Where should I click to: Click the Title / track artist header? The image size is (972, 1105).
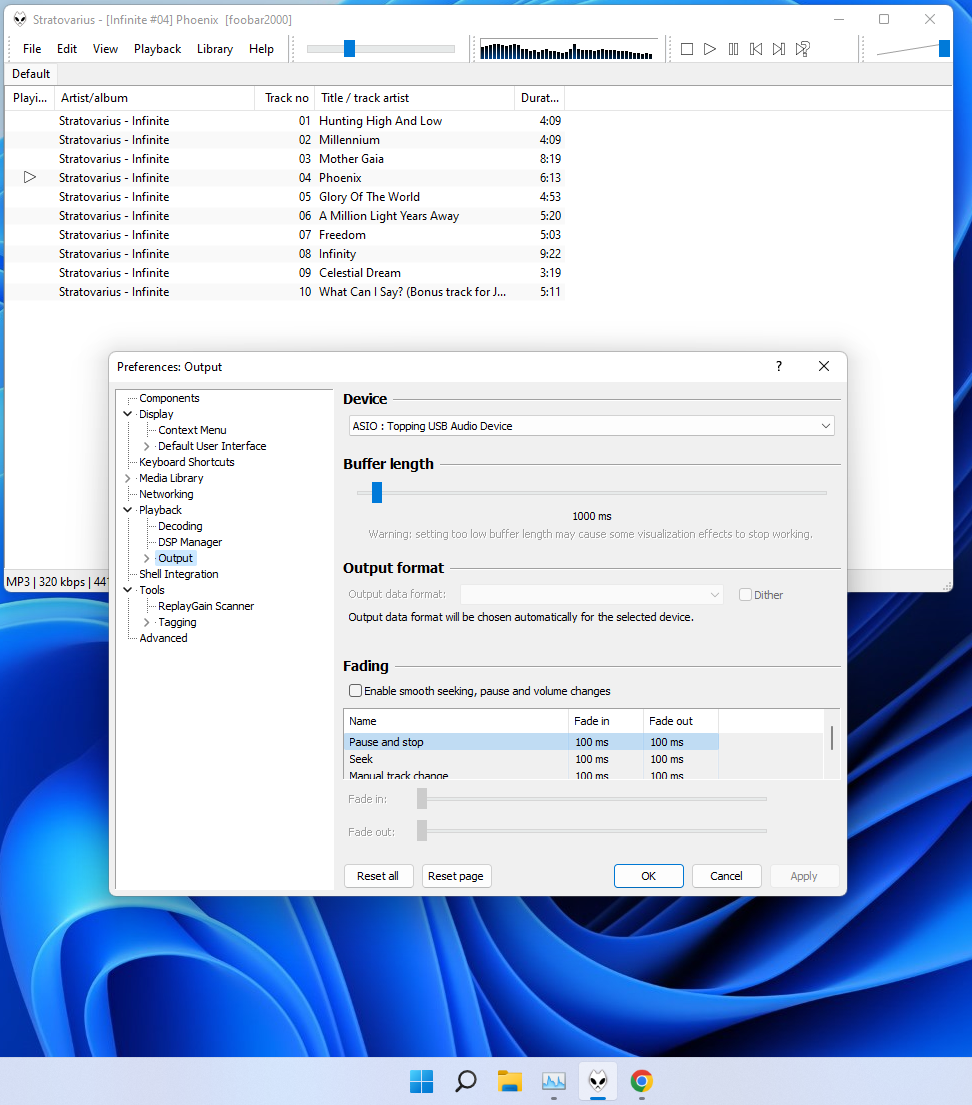pos(414,98)
